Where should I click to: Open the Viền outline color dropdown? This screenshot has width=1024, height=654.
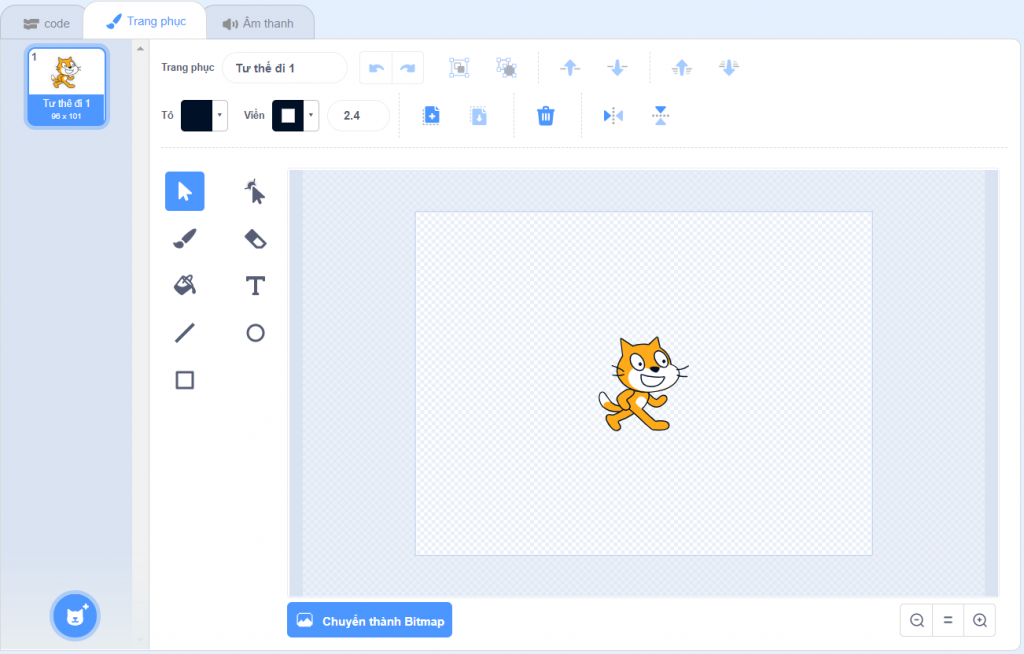click(x=312, y=116)
